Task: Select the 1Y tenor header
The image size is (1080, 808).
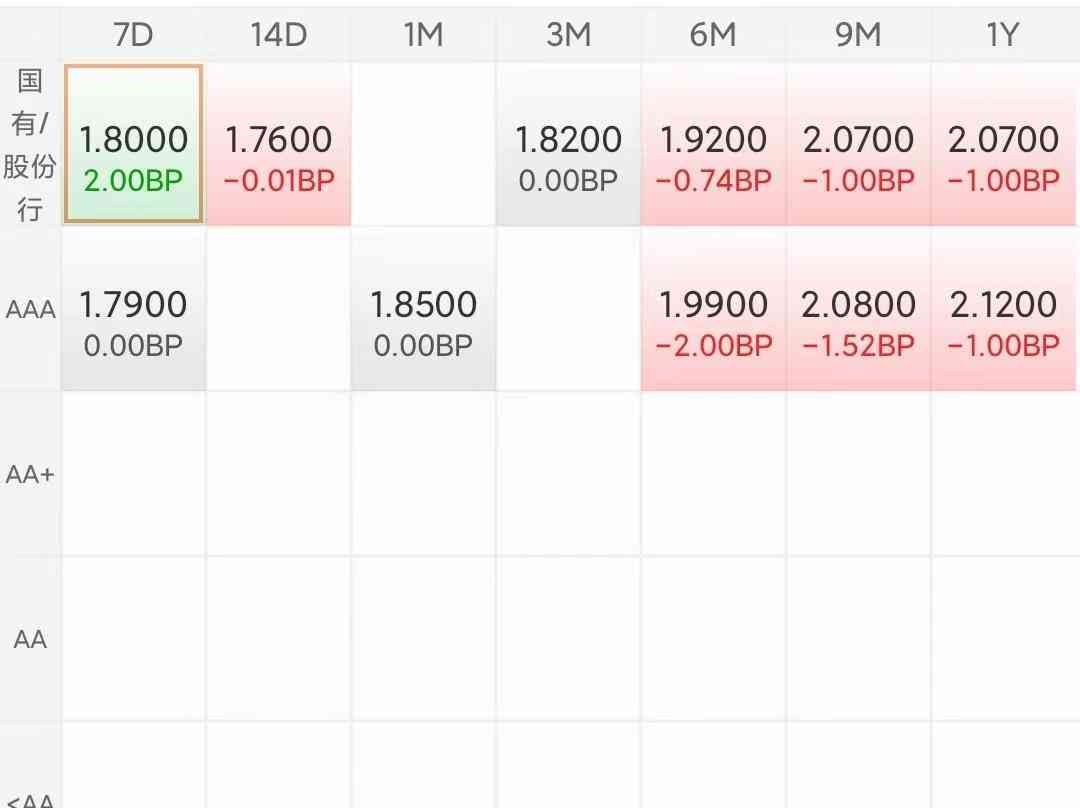Action: coord(1003,35)
